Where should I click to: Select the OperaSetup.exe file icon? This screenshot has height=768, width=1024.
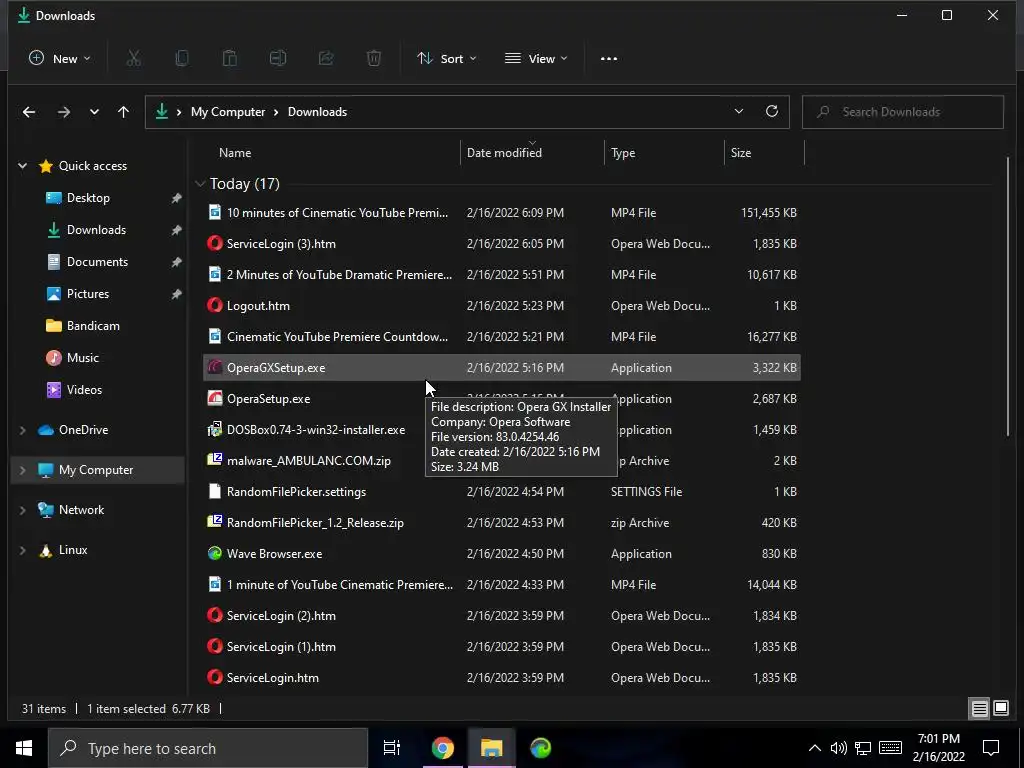pyautogui.click(x=215, y=398)
